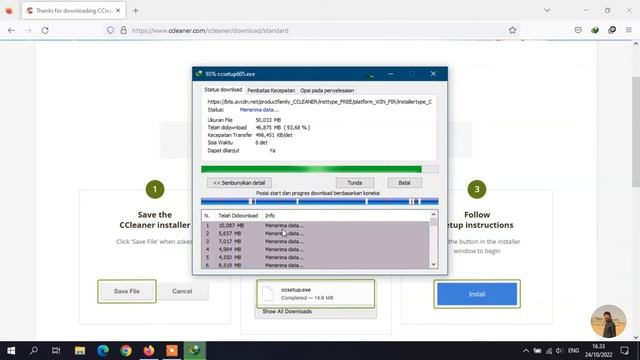Viewport: 640px width, 360px height.
Task: Pause the download with Tunda
Action: (x=355, y=183)
